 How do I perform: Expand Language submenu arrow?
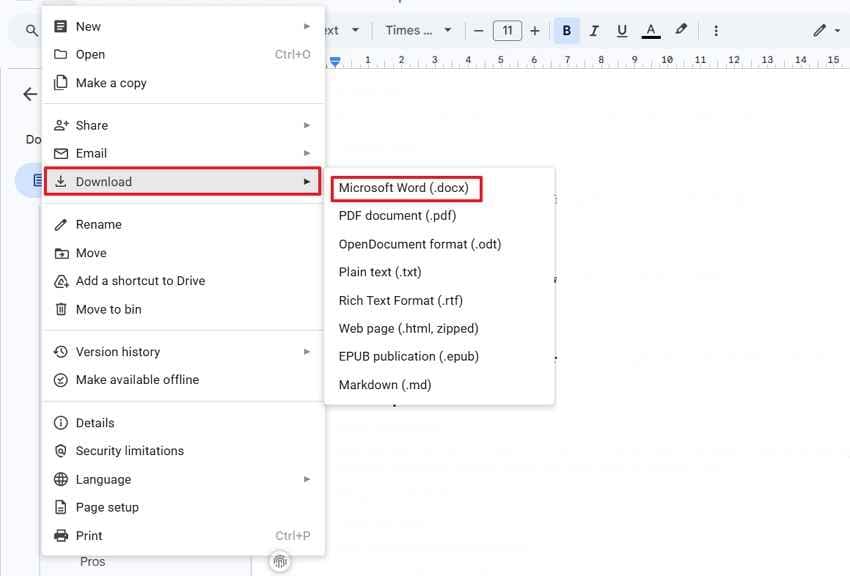[x=307, y=479]
